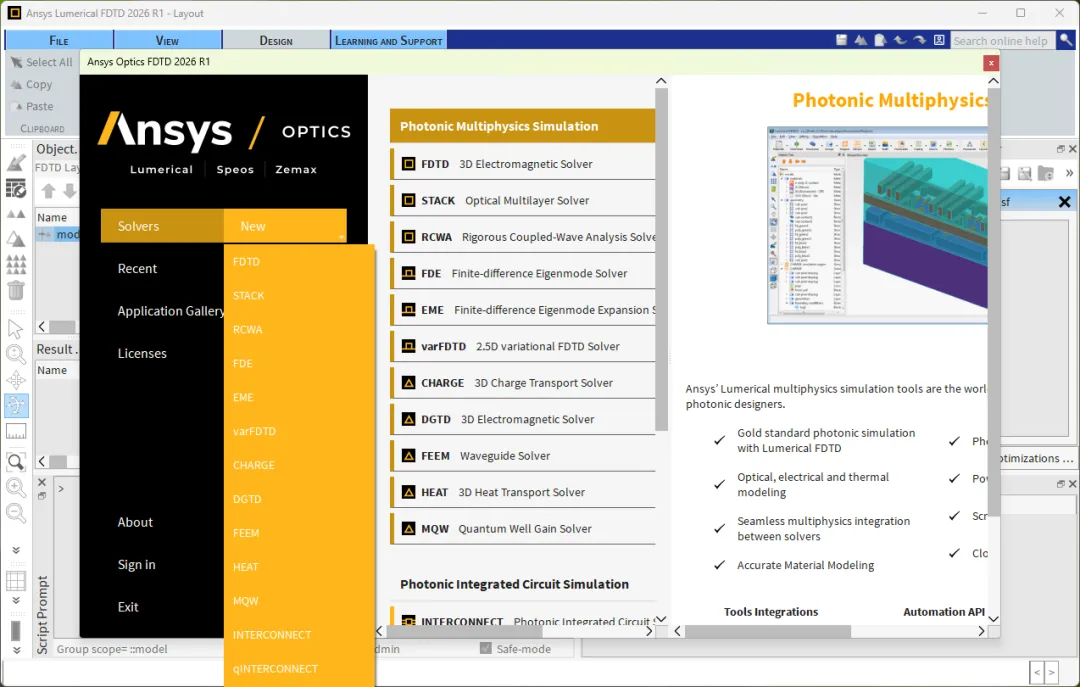Click the varFDTD solver icon in list
Screen dimensions: 1080x687
[408, 346]
